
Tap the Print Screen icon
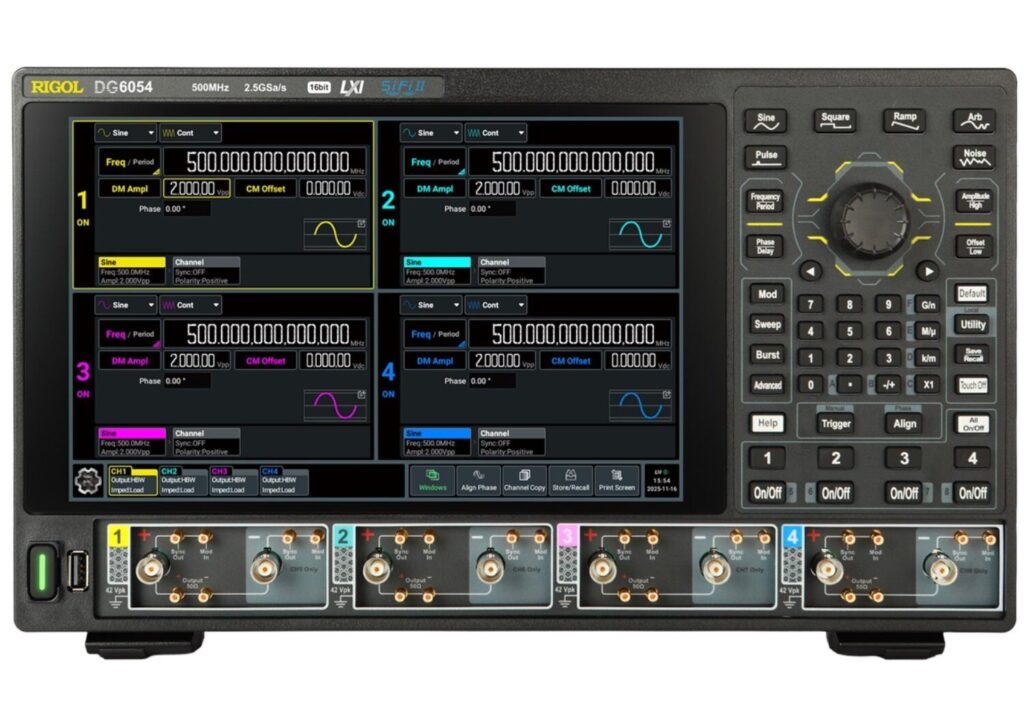[616, 480]
